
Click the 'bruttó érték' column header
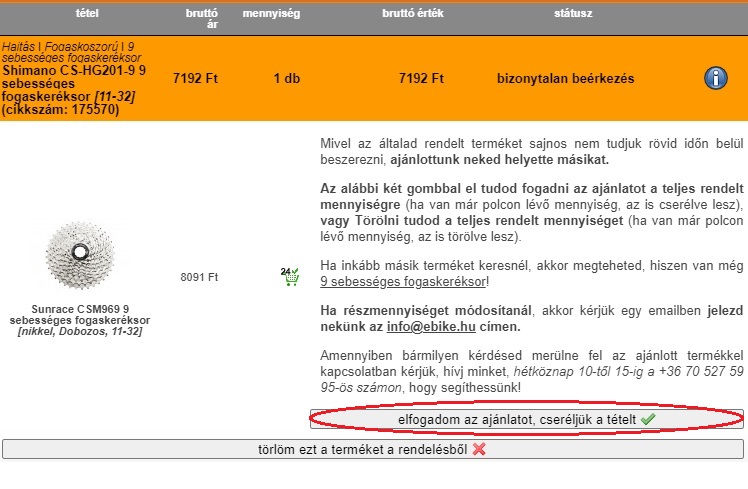413,13
